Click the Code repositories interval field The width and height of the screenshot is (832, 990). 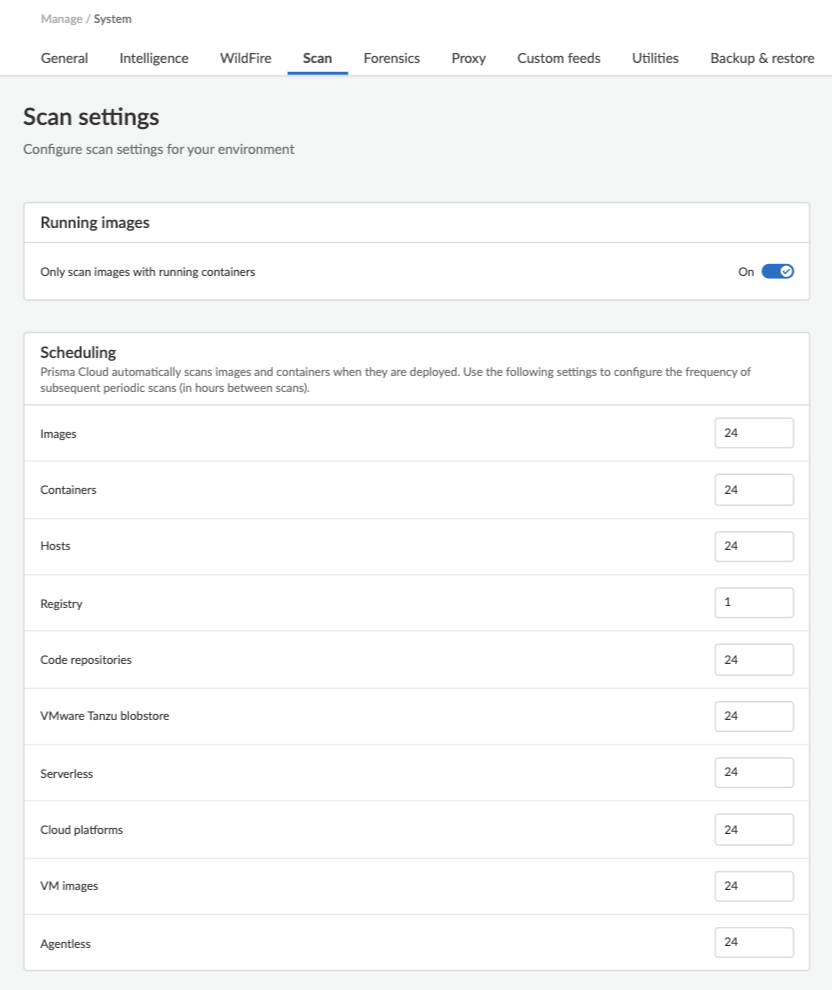point(754,660)
